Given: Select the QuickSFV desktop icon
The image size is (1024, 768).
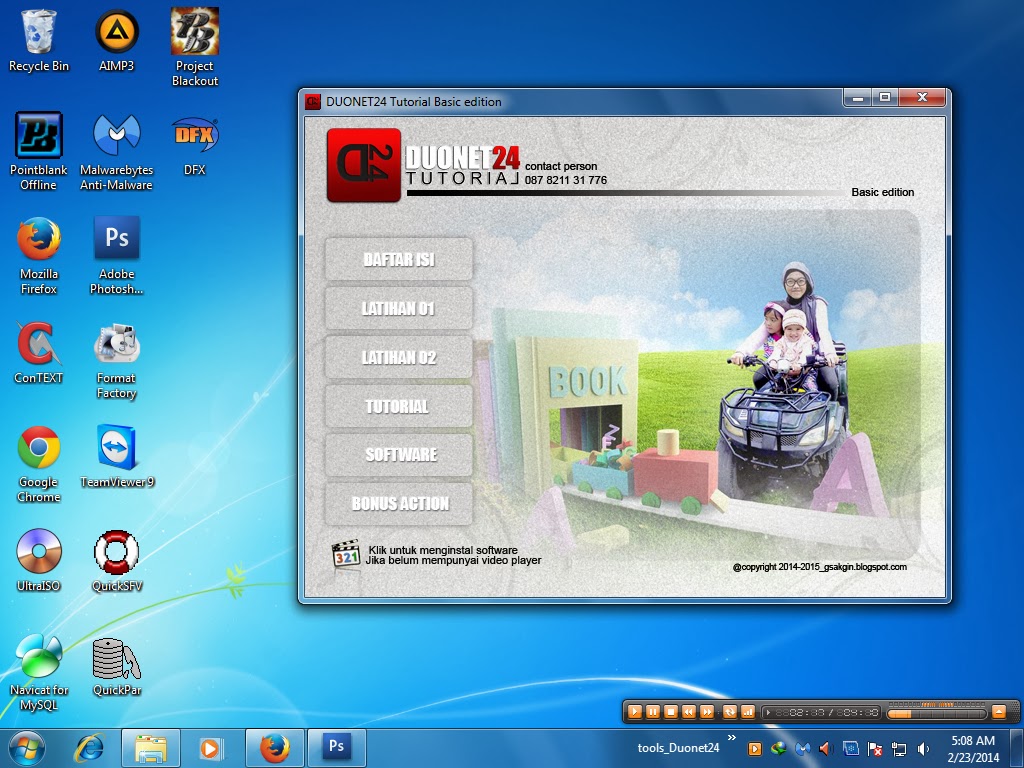Looking at the screenshot, I should pos(116,560).
